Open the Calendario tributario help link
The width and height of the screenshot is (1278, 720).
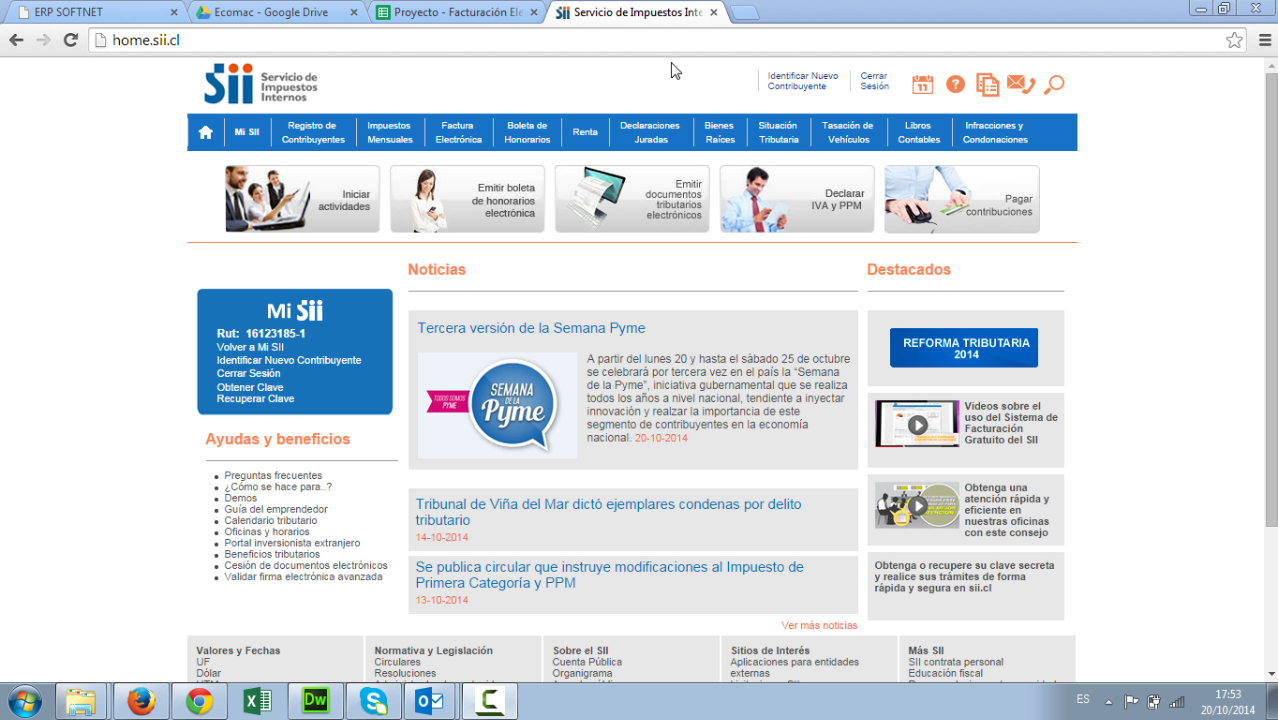pos(271,520)
